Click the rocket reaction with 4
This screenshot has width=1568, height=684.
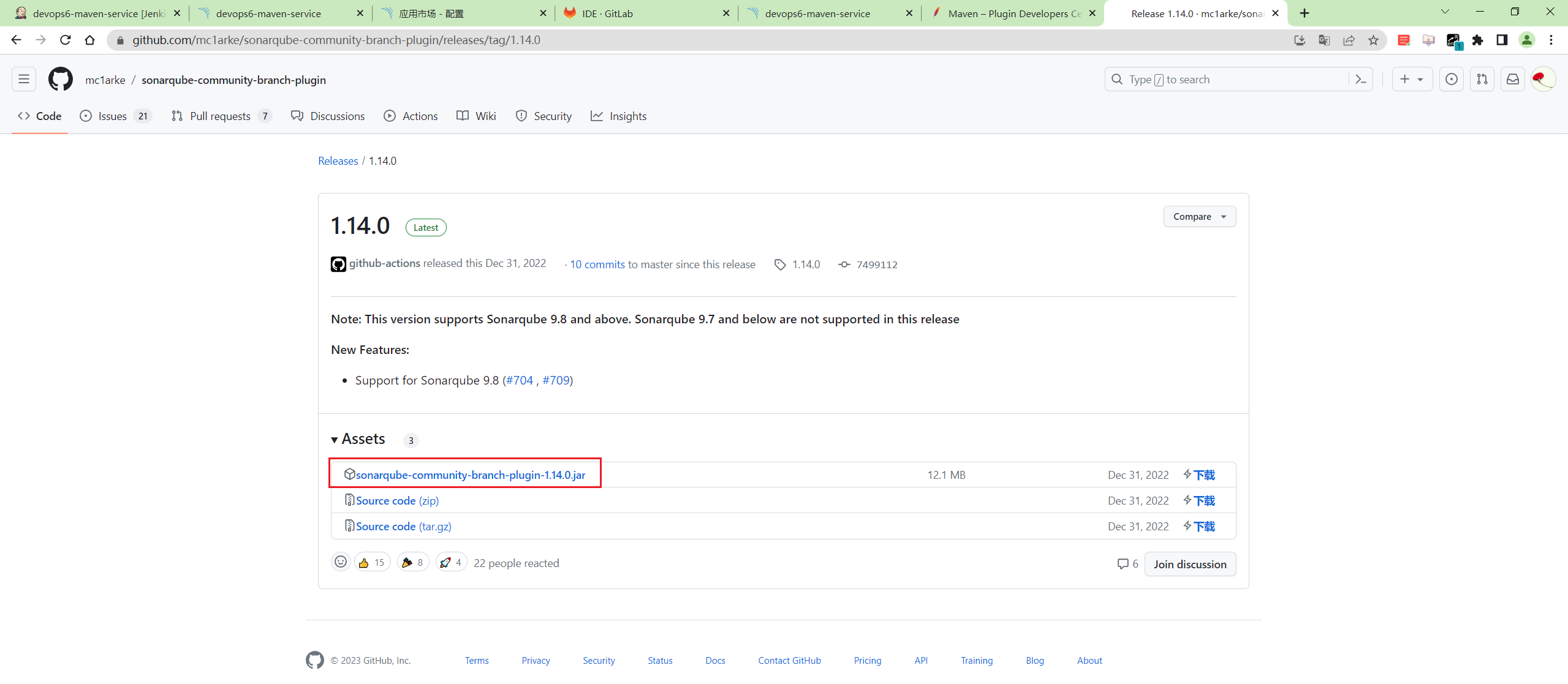pyautogui.click(x=452, y=562)
